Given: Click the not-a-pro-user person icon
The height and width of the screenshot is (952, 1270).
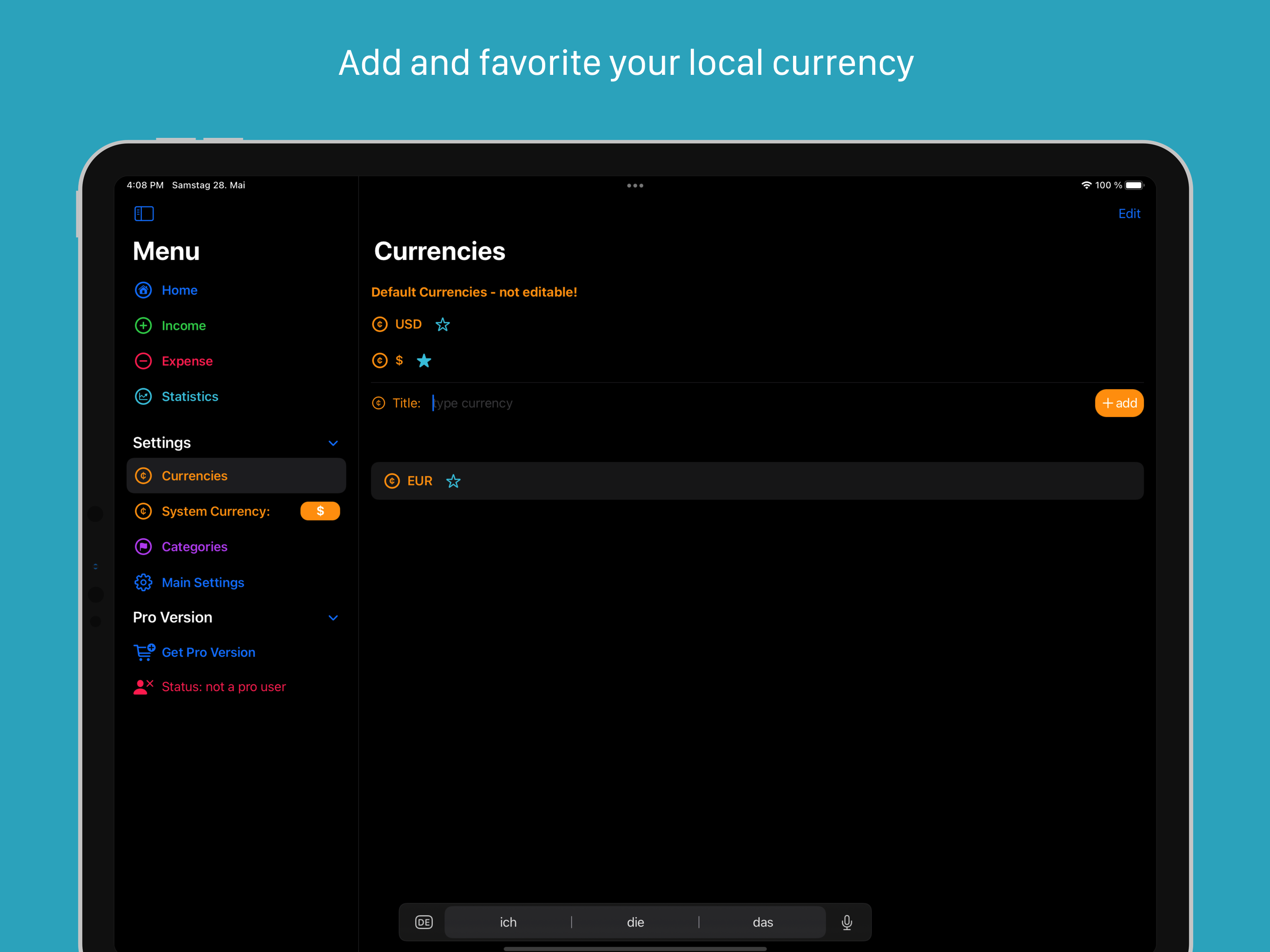Looking at the screenshot, I should tap(143, 687).
